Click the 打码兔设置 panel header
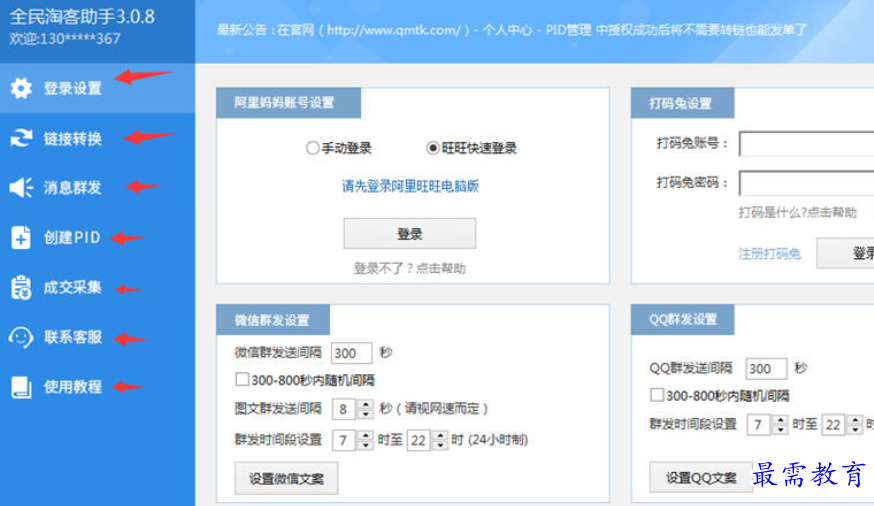Screen dimensions: 874x506 pyautogui.click(x=682, y=103)
